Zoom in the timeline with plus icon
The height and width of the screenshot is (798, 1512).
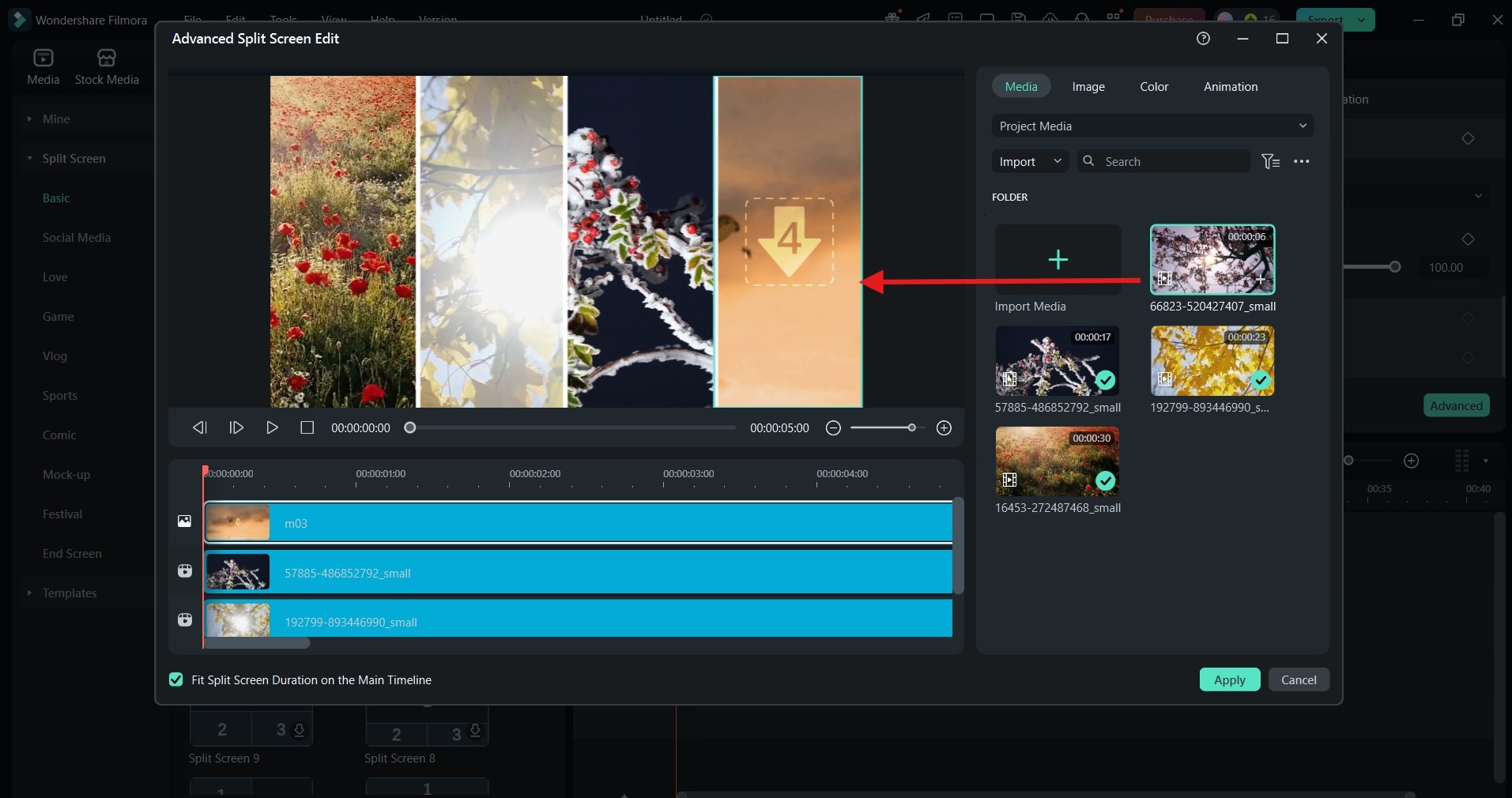[944, 427]
